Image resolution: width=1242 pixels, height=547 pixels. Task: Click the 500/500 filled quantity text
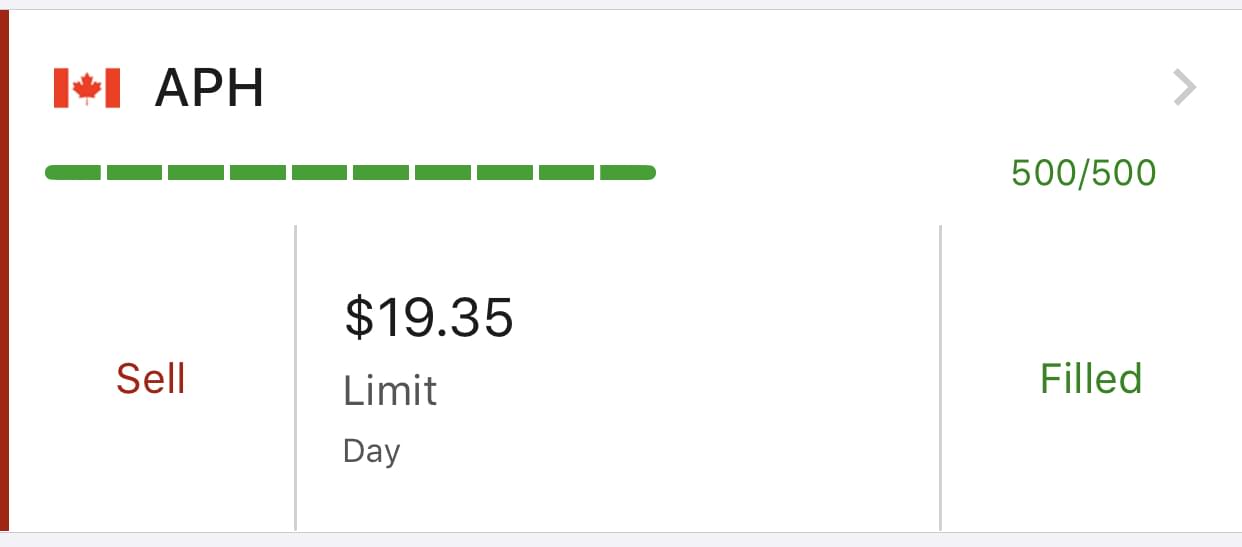[x=1083, y=173]
